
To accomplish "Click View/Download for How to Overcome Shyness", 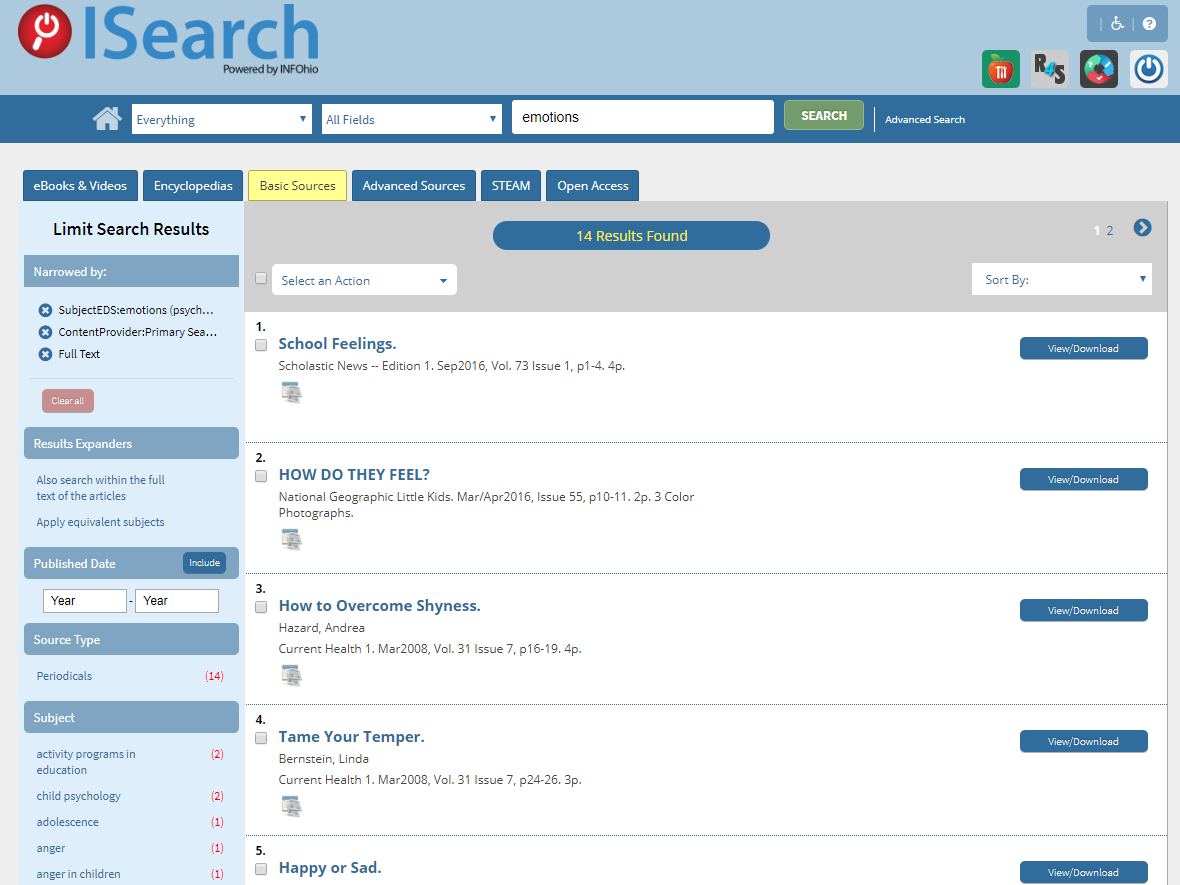I will pyautogui.click(x=1084, y=610).
